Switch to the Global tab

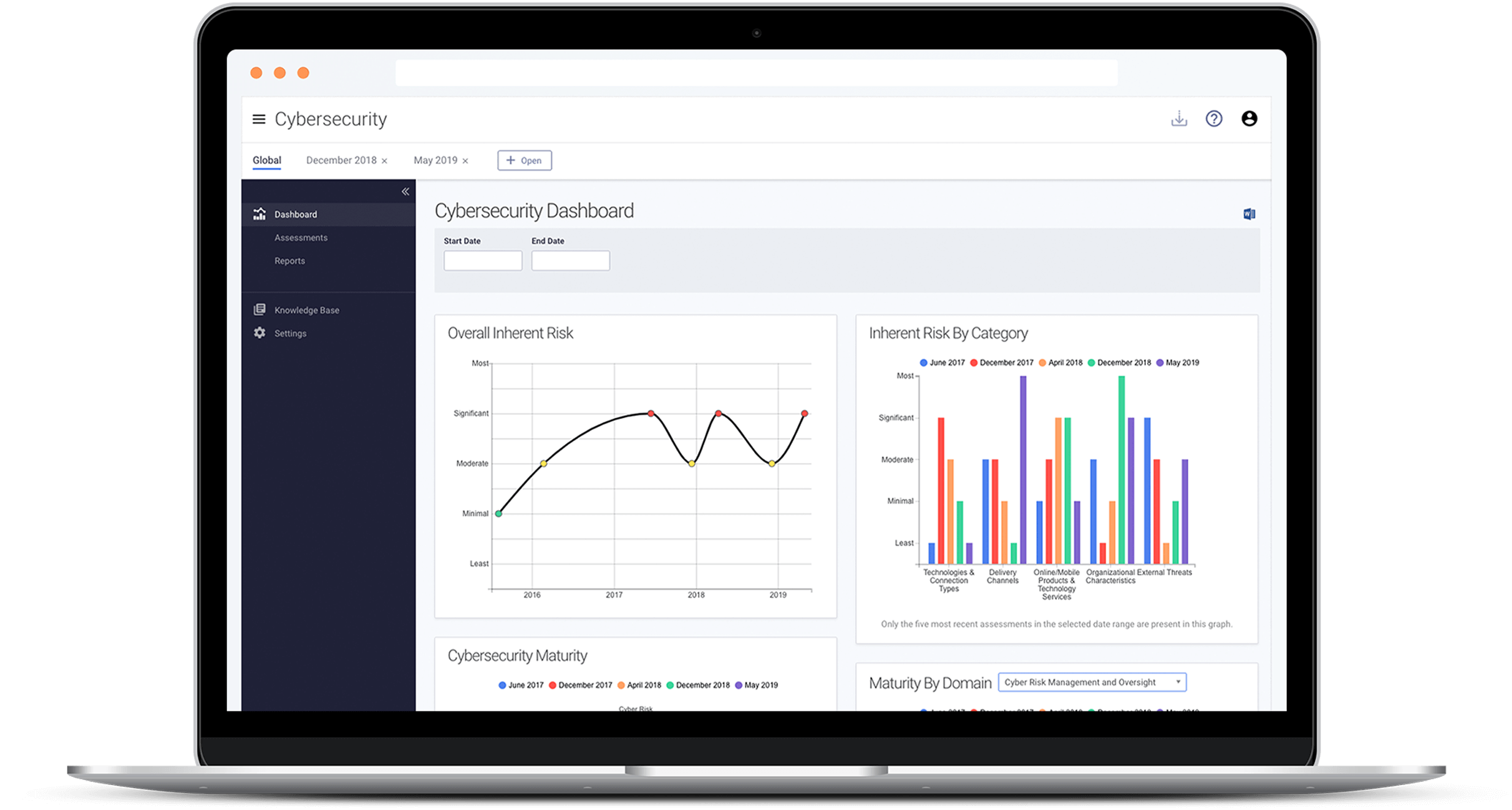[267, 160]
